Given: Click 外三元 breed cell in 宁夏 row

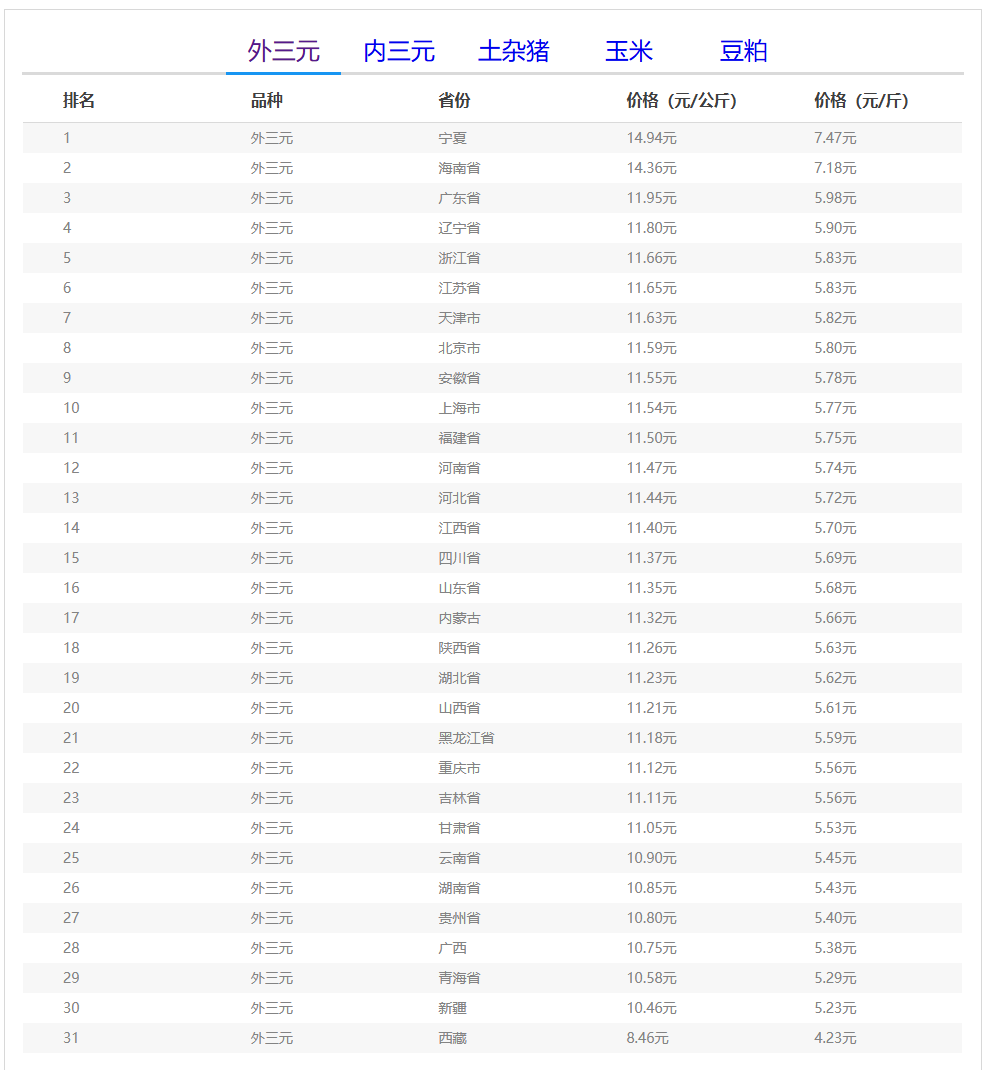Looking at the screenshot, I should pyautogui.click(x=272, y=138).
